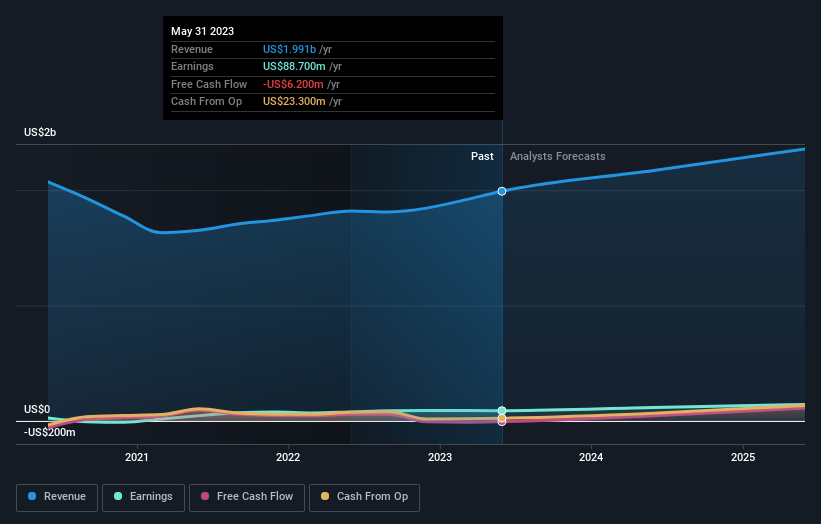Click the US$88.700m earnings value
The width and height of the screenshot is (821, 524).
tap(294, 66)
